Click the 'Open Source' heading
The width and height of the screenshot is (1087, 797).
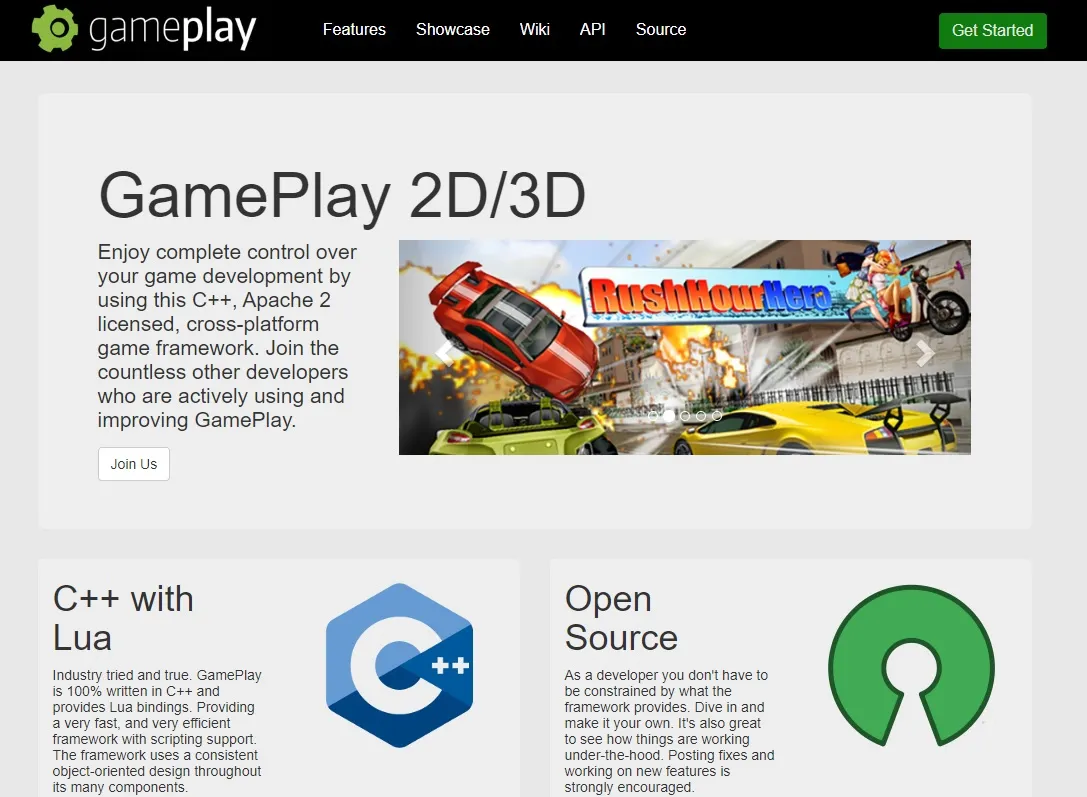[621, 618]
